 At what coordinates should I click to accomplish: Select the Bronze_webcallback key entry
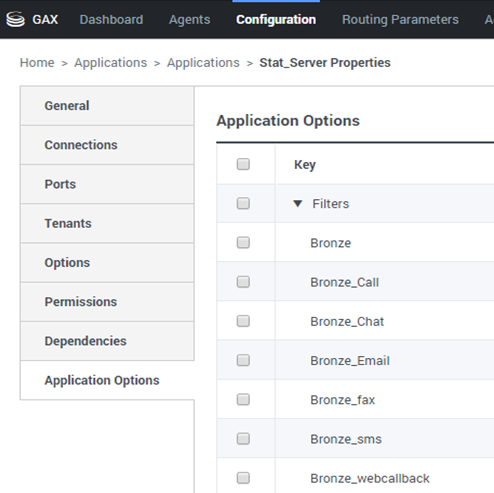click(x=370, y=478)
